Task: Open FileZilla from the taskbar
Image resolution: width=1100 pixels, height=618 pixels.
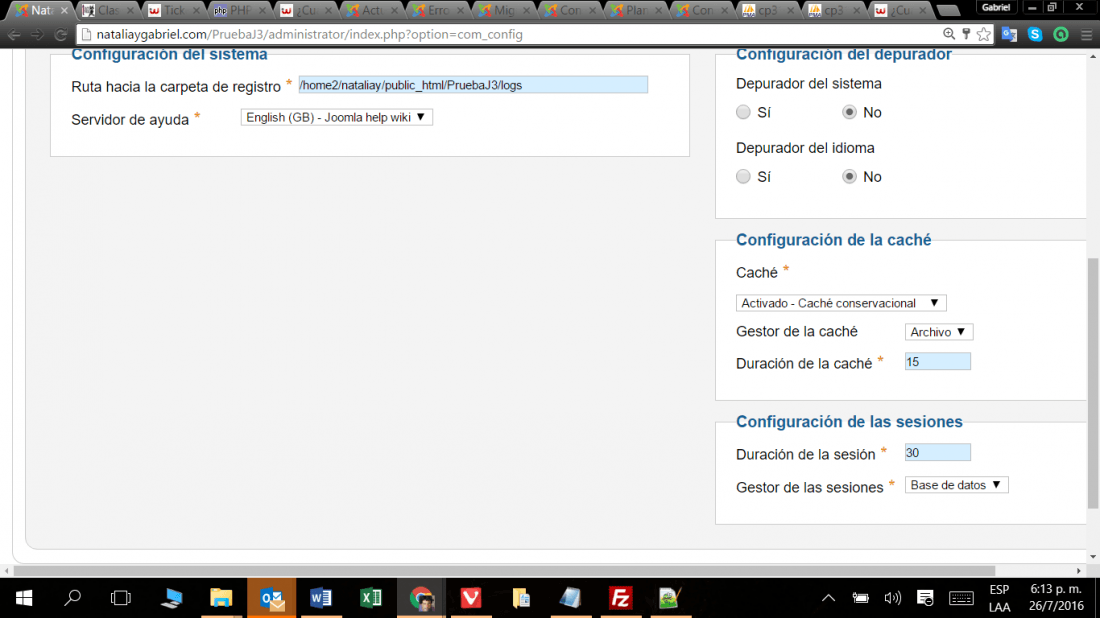Action: pyautogui.click(x=620, y=598)
